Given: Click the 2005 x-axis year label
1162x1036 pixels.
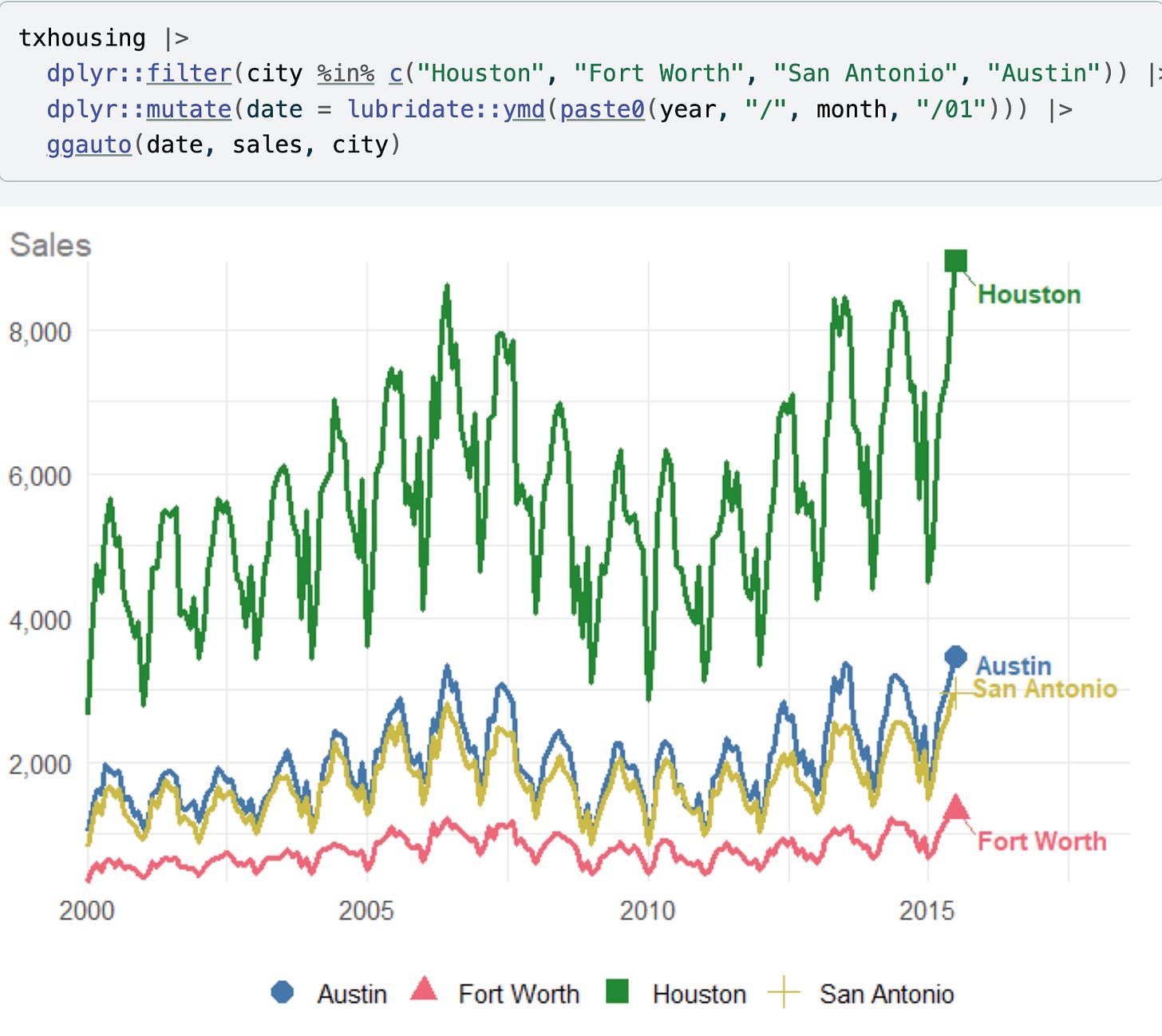Looking at the screenshot, I should coord(366,910).
